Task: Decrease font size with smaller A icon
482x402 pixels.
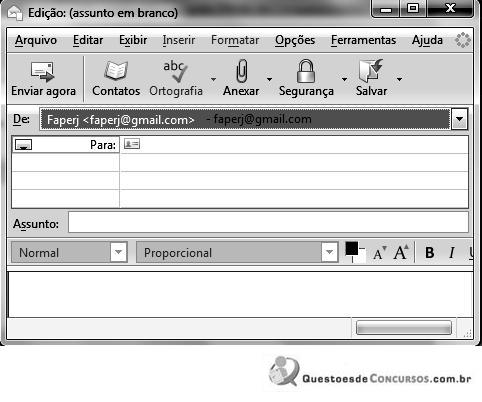Action: tap(380, 253)
